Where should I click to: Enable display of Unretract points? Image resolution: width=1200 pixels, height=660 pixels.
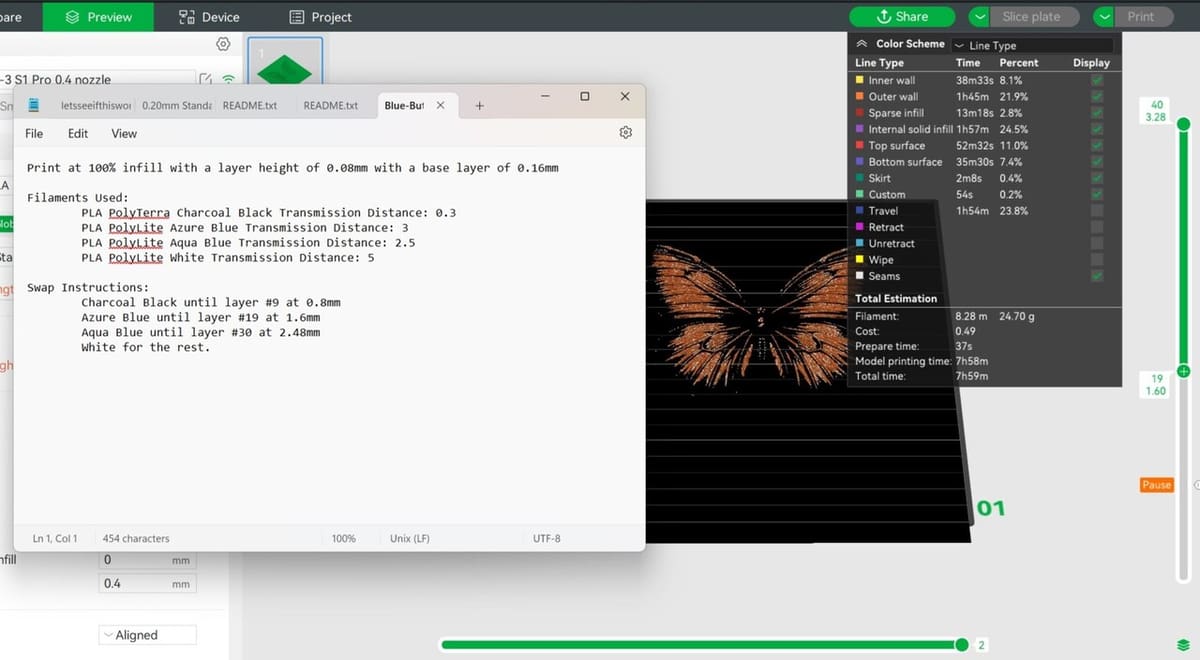tap(1099, 243)
